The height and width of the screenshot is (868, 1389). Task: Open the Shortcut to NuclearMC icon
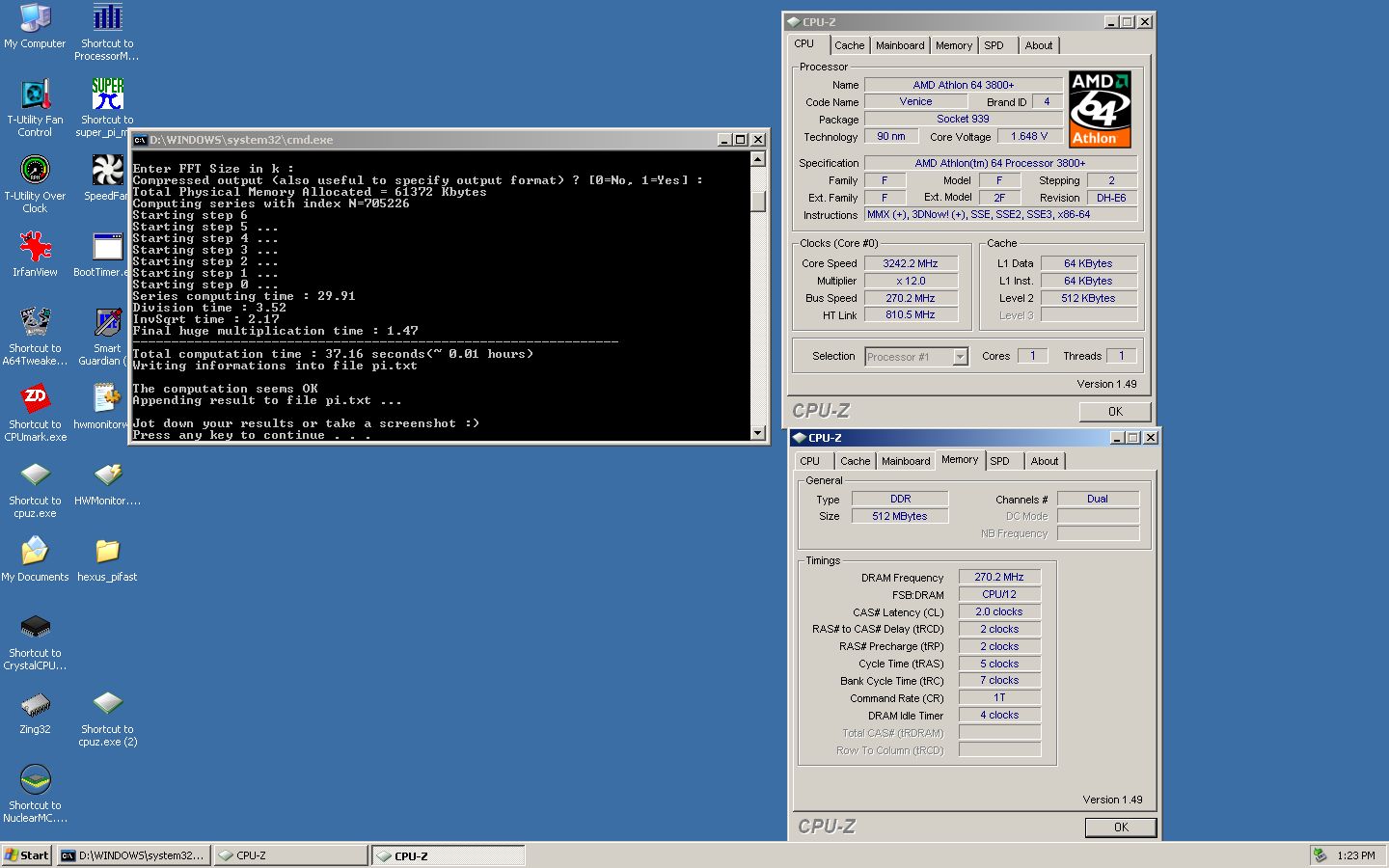click(x=35, y=779)
